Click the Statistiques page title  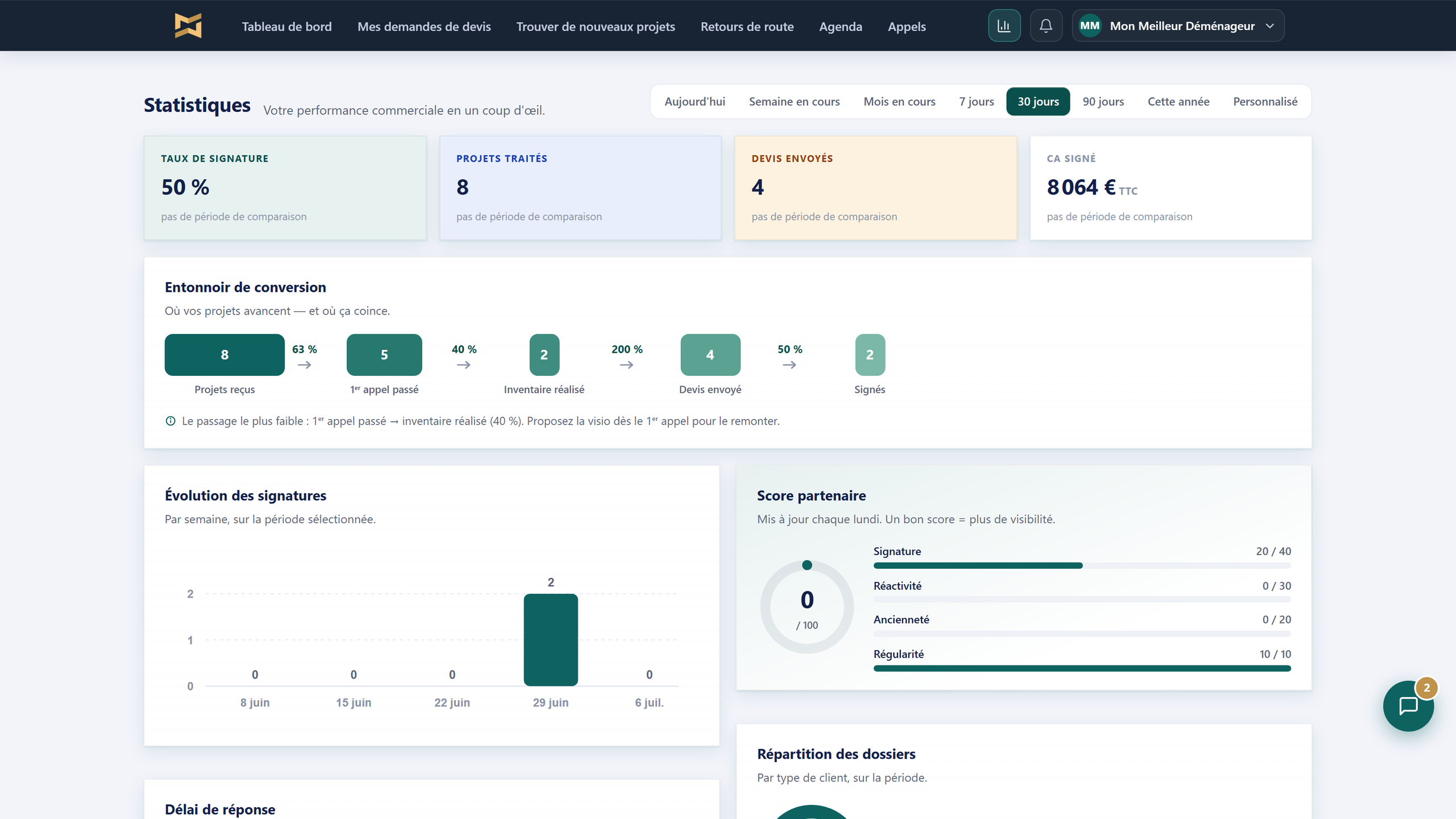tap(197, 105)
